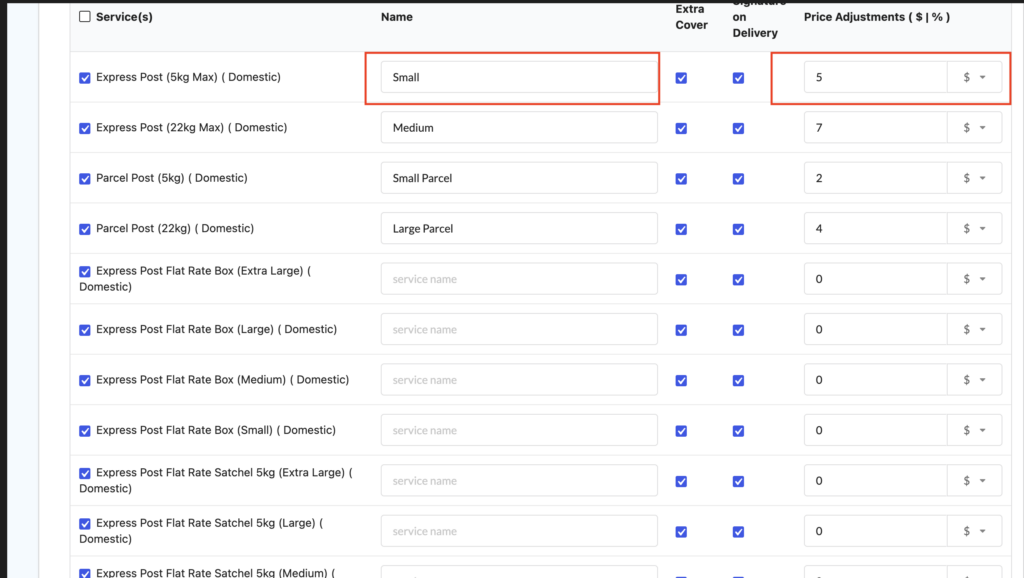Edit price adjustment value 5 for Express Post 5kg
1024x578 pixels.
pos(876,77)
